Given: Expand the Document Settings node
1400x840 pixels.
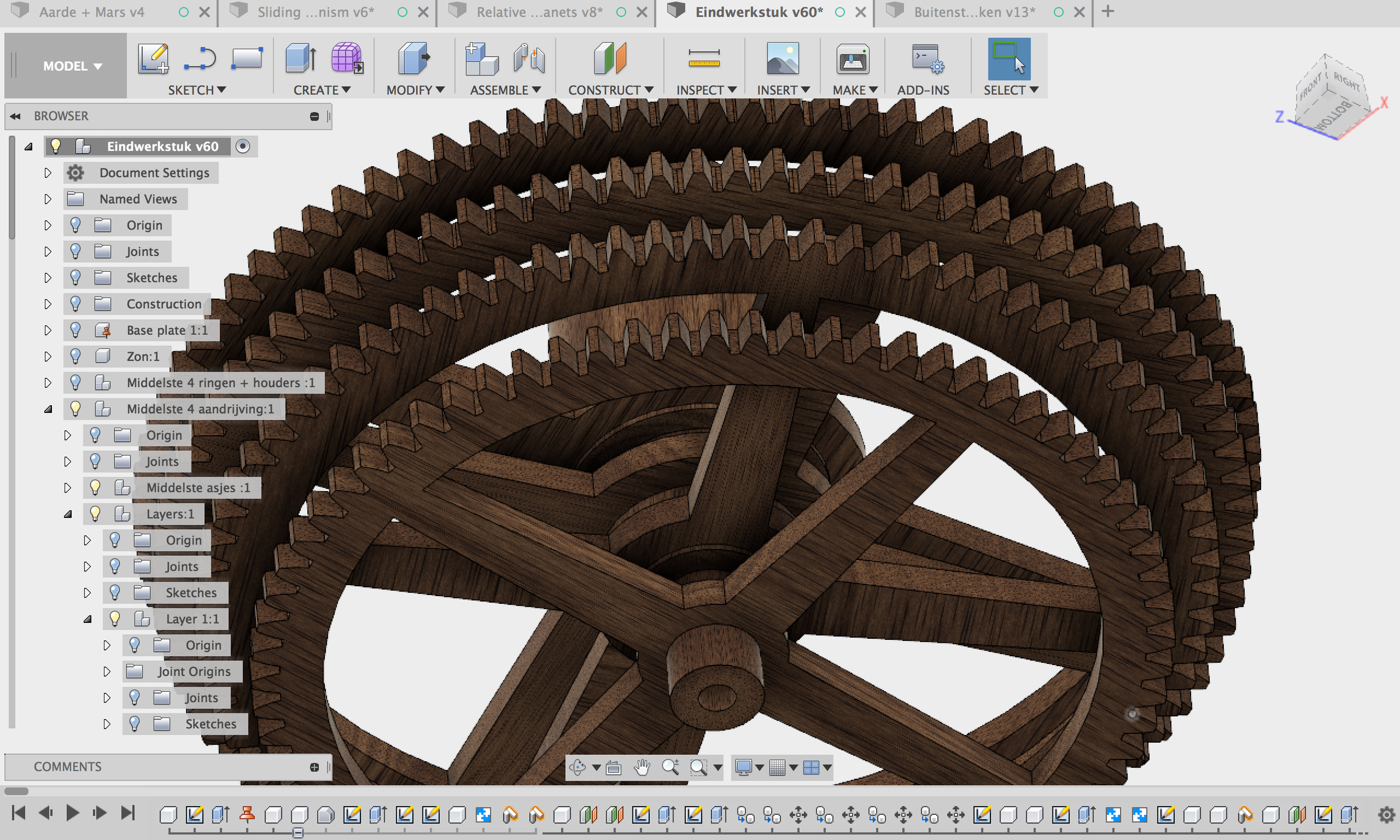Looking at the screenshot, I should point(48,173).
